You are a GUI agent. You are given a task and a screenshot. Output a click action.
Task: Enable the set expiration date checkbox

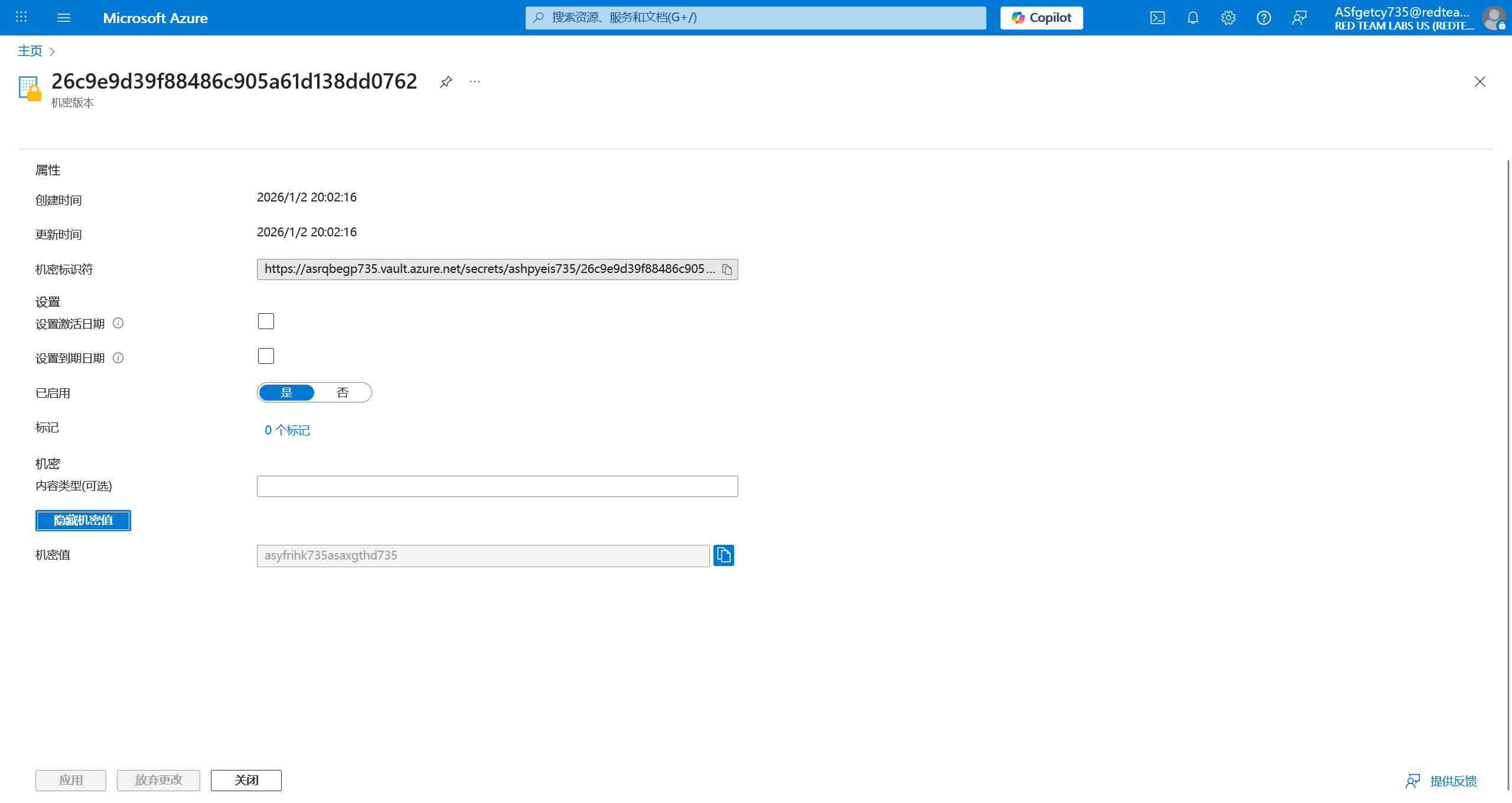pos(266,356)
